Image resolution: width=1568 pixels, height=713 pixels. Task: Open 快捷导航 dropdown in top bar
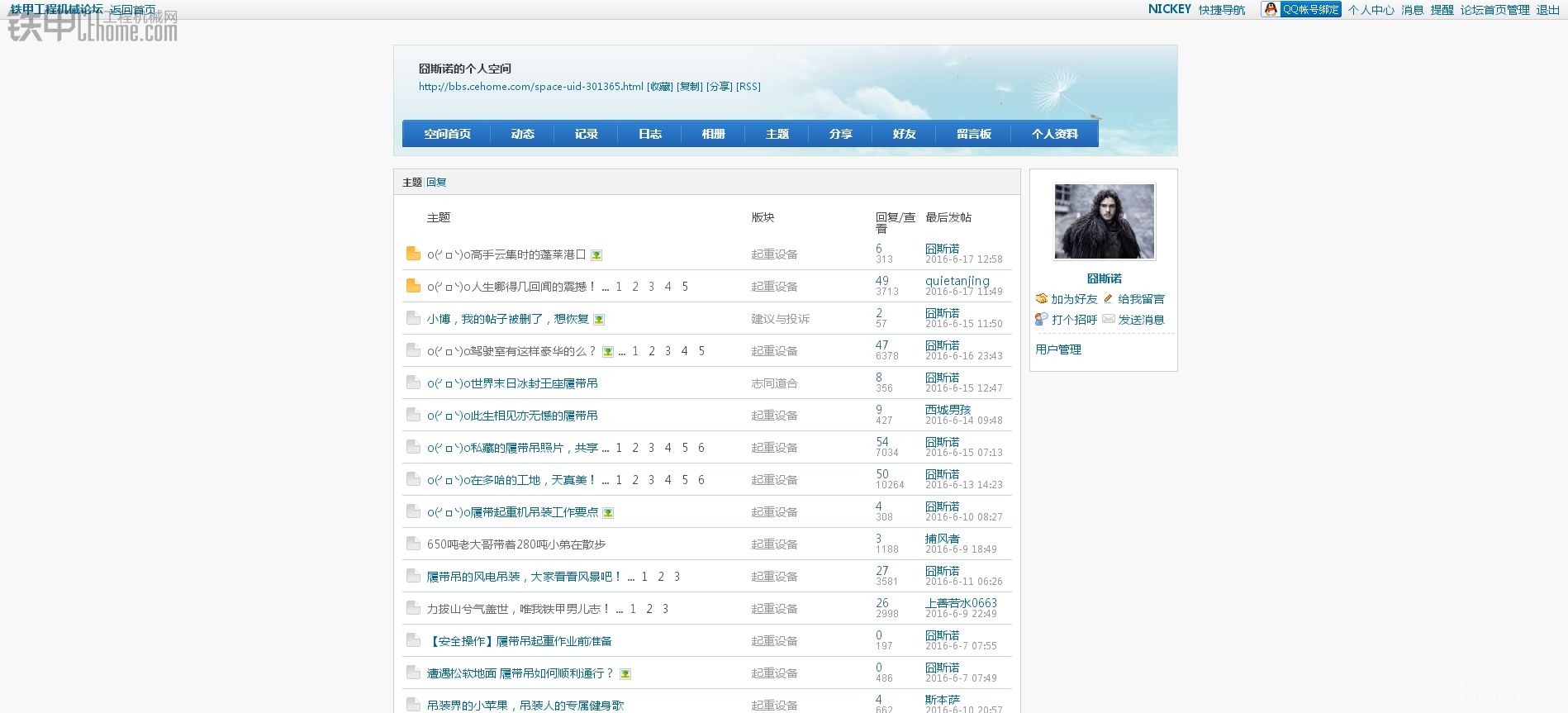coord(1222,10)
